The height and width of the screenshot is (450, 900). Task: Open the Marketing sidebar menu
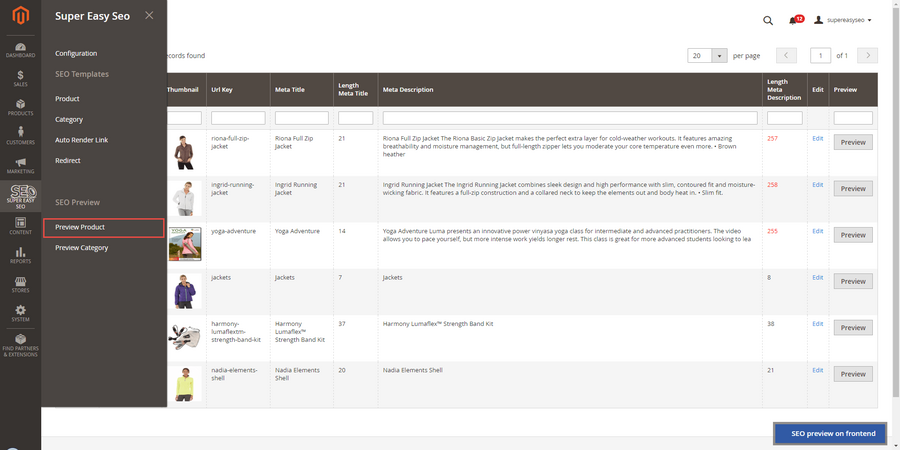point(21,166)
